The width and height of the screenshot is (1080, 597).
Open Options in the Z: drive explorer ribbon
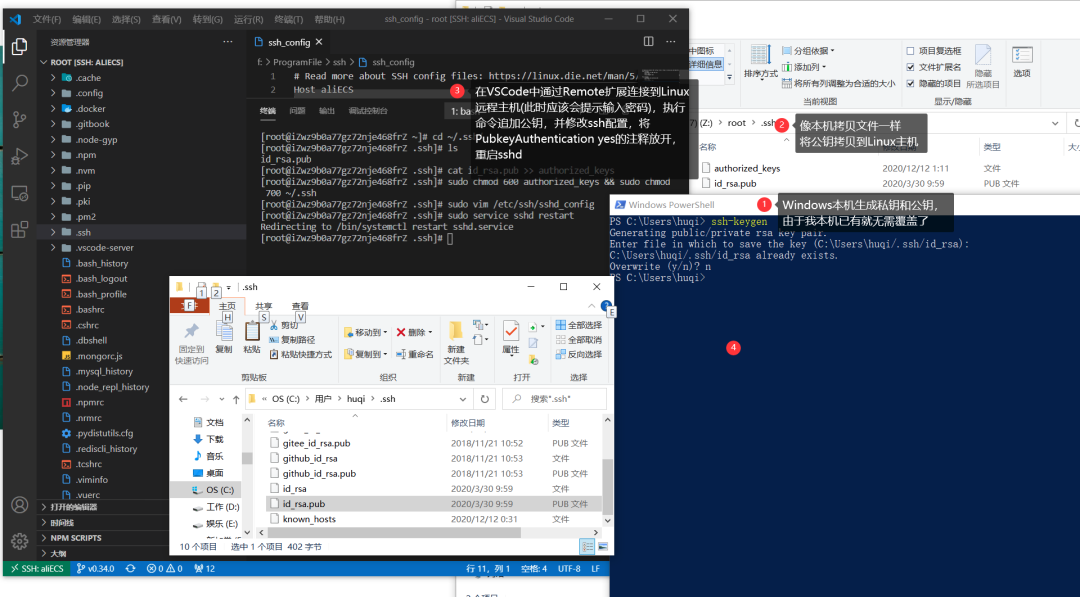tap(1022, 61)
